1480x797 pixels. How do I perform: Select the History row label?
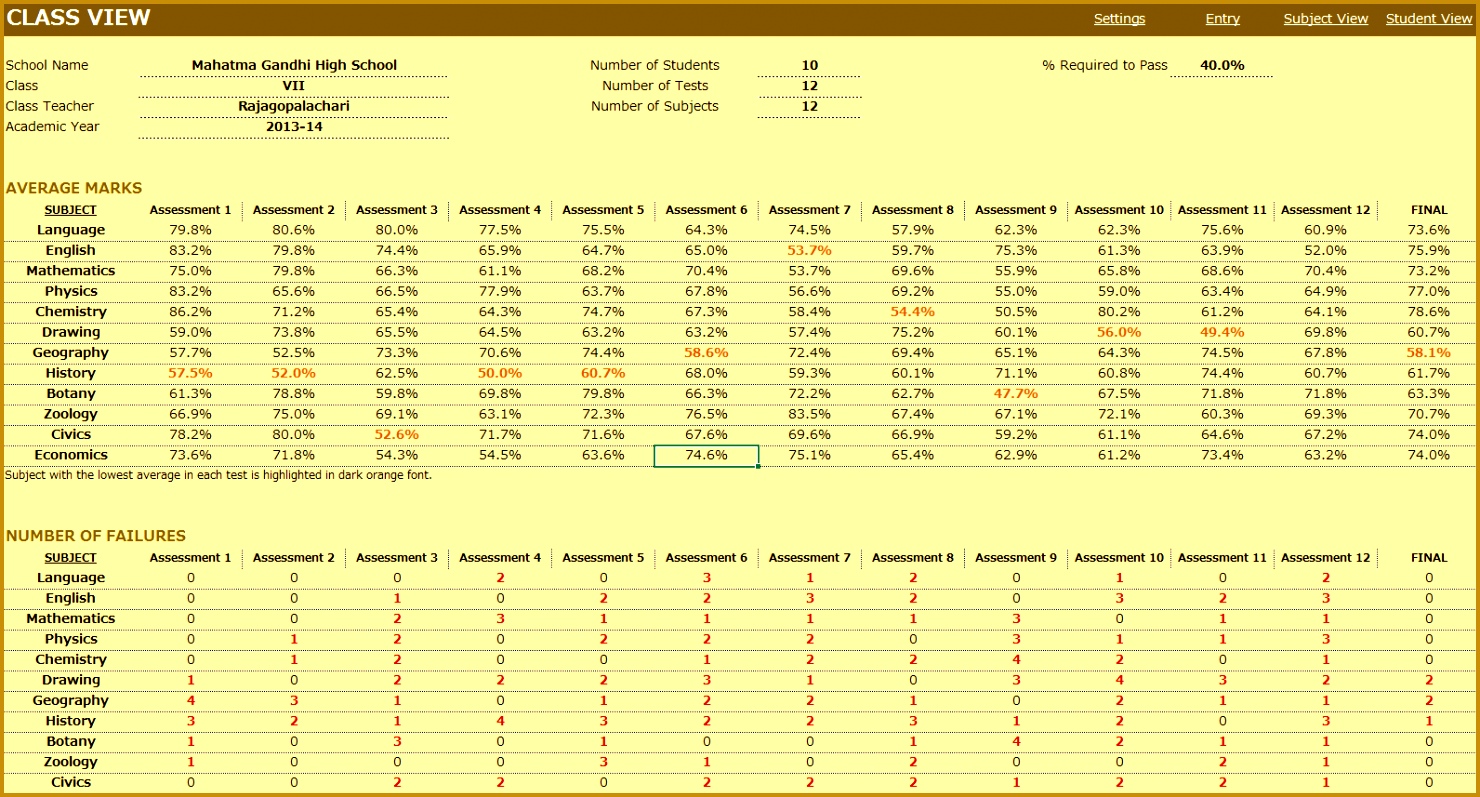click(70, 372)
